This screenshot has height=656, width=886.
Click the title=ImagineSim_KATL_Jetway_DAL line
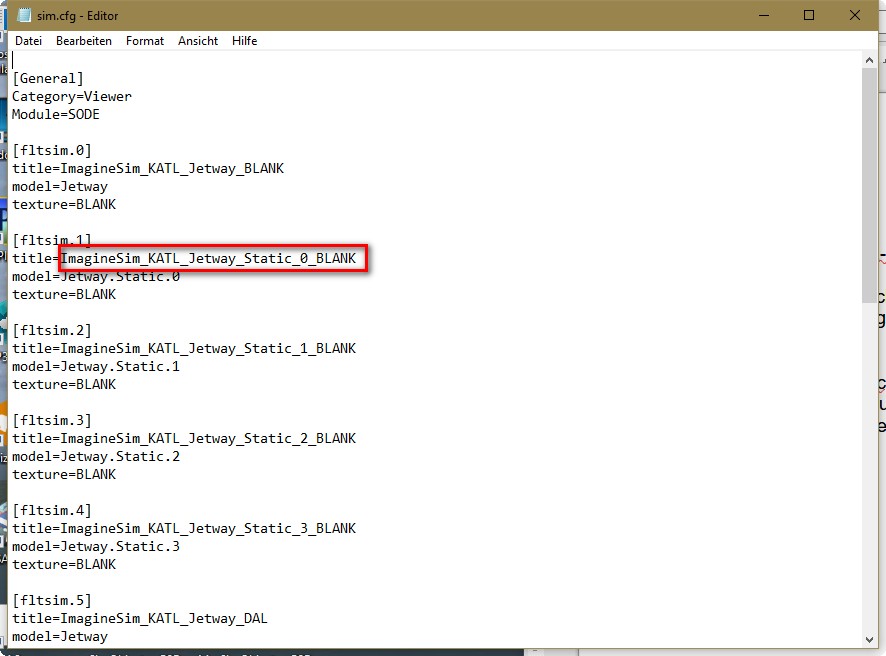140,618
